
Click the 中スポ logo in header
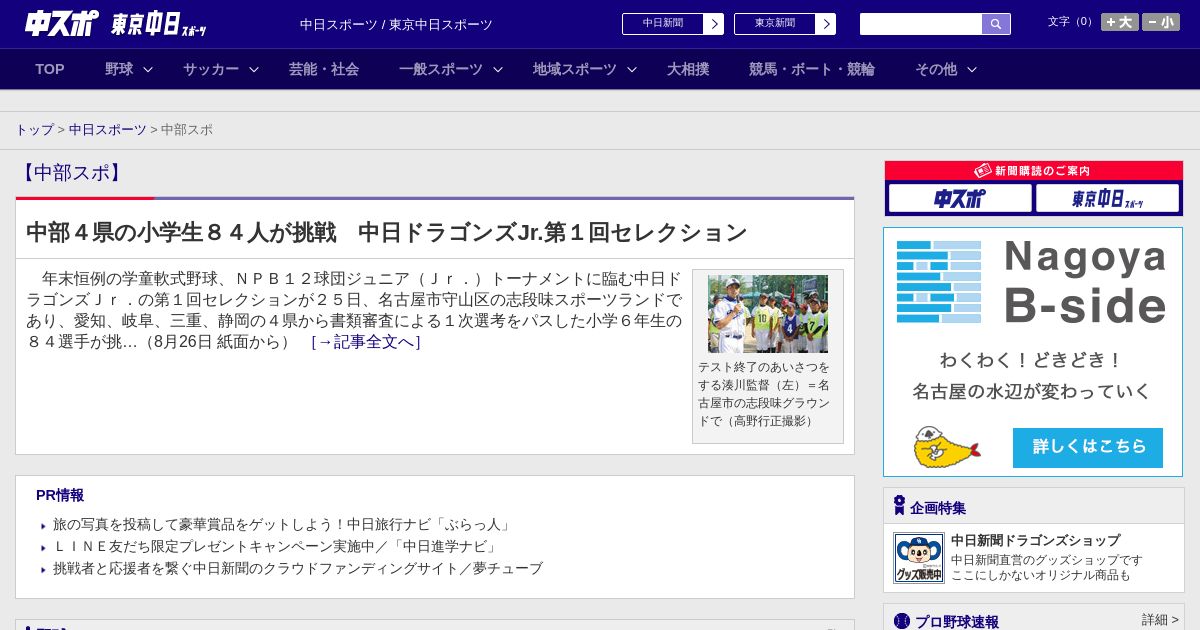click(62, 23)
